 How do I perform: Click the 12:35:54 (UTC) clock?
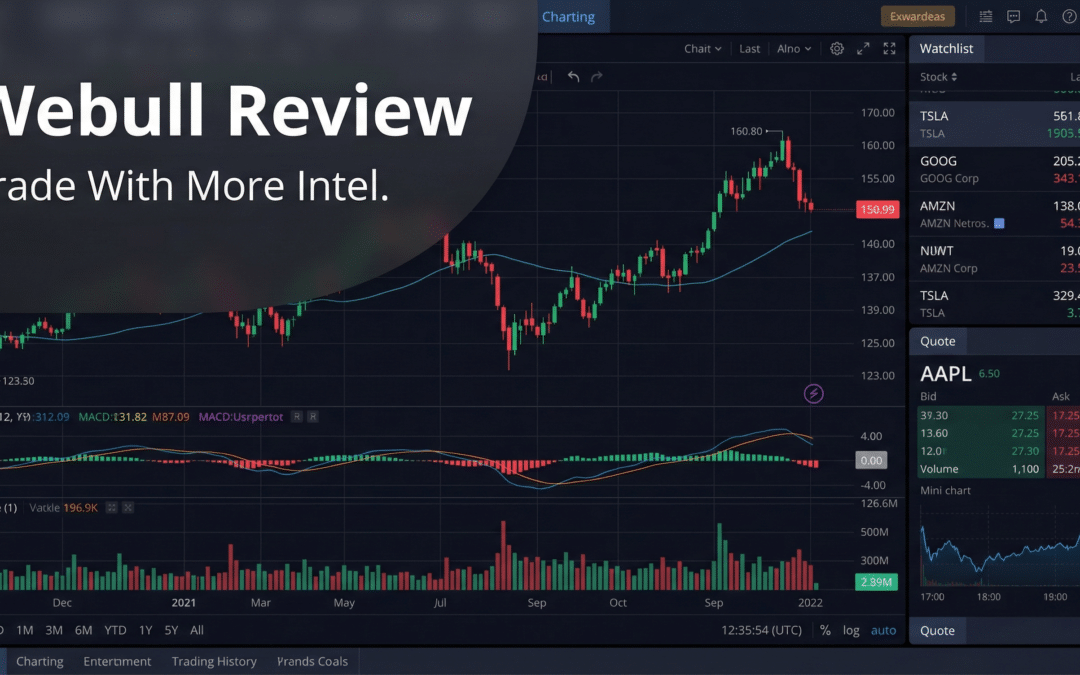pos(761,630)
